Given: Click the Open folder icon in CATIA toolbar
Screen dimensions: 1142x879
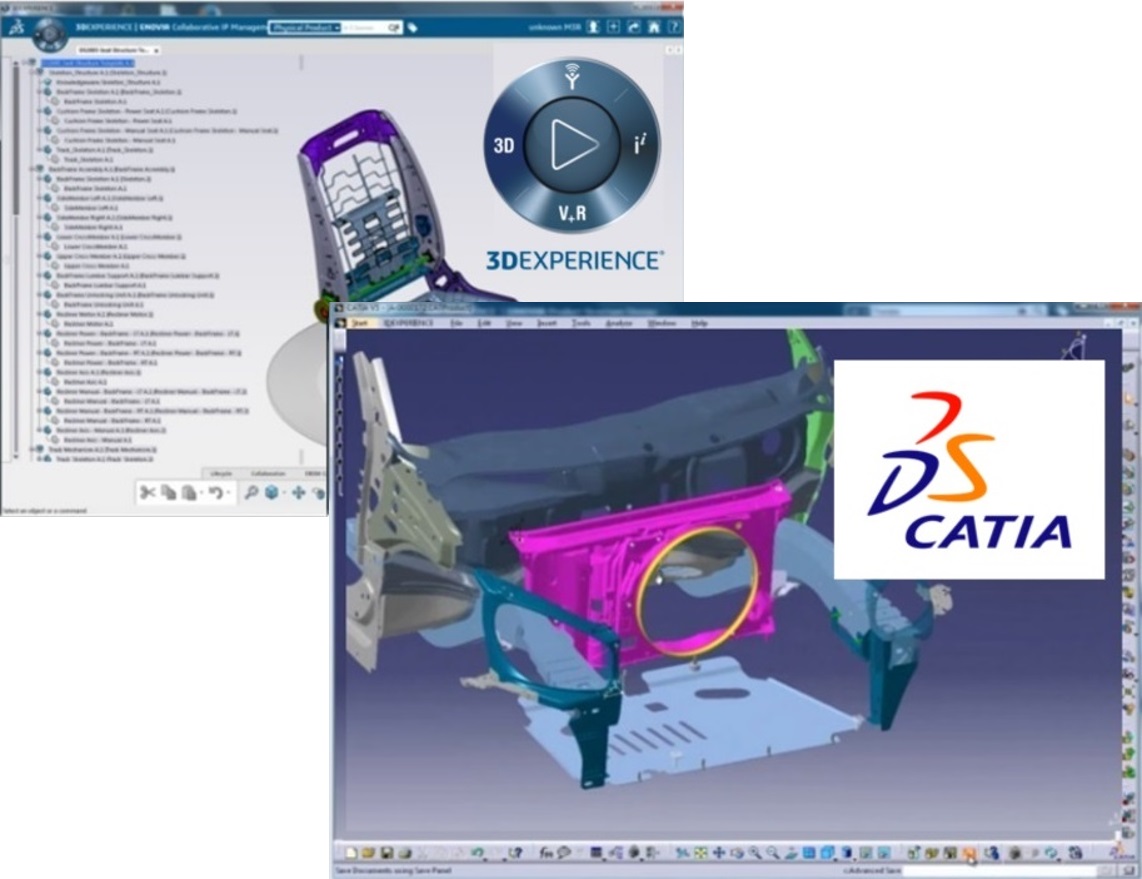Looking at the screenshot, I should [369, 853].
